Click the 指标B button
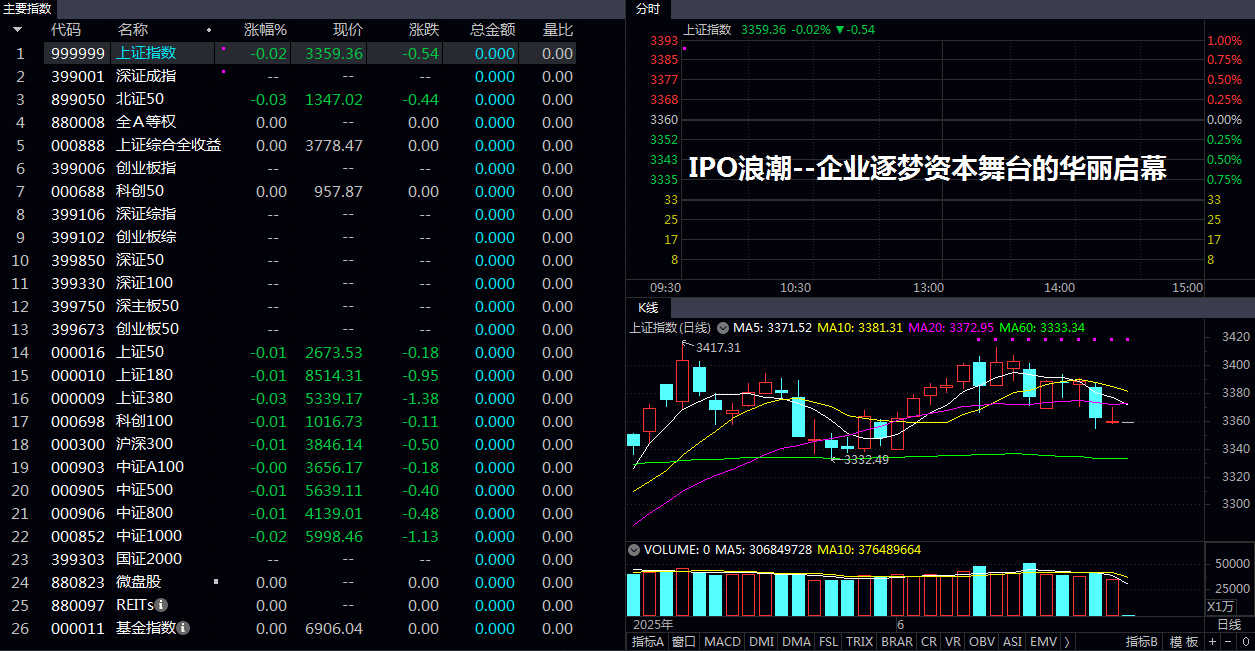The image size is (1255, 651). 1141,642
